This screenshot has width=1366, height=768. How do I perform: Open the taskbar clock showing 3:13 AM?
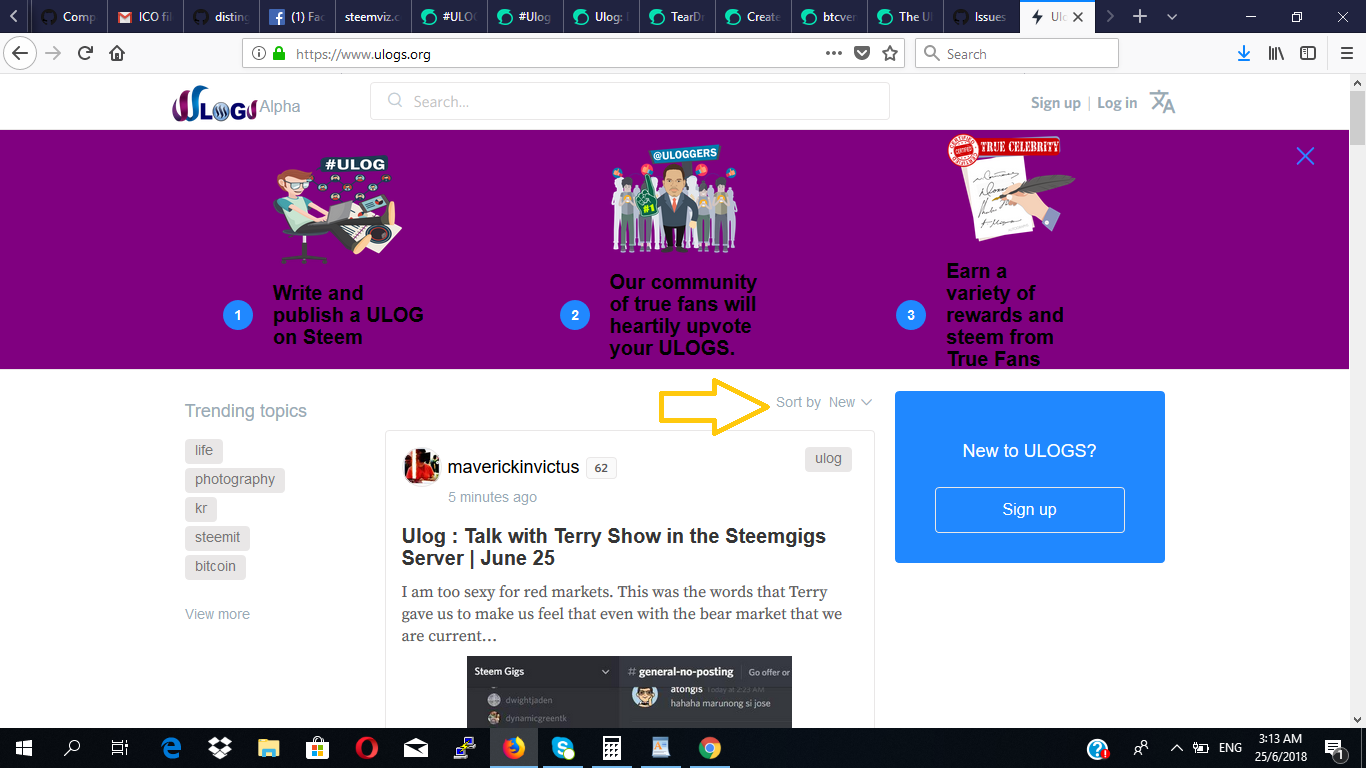1281,748
